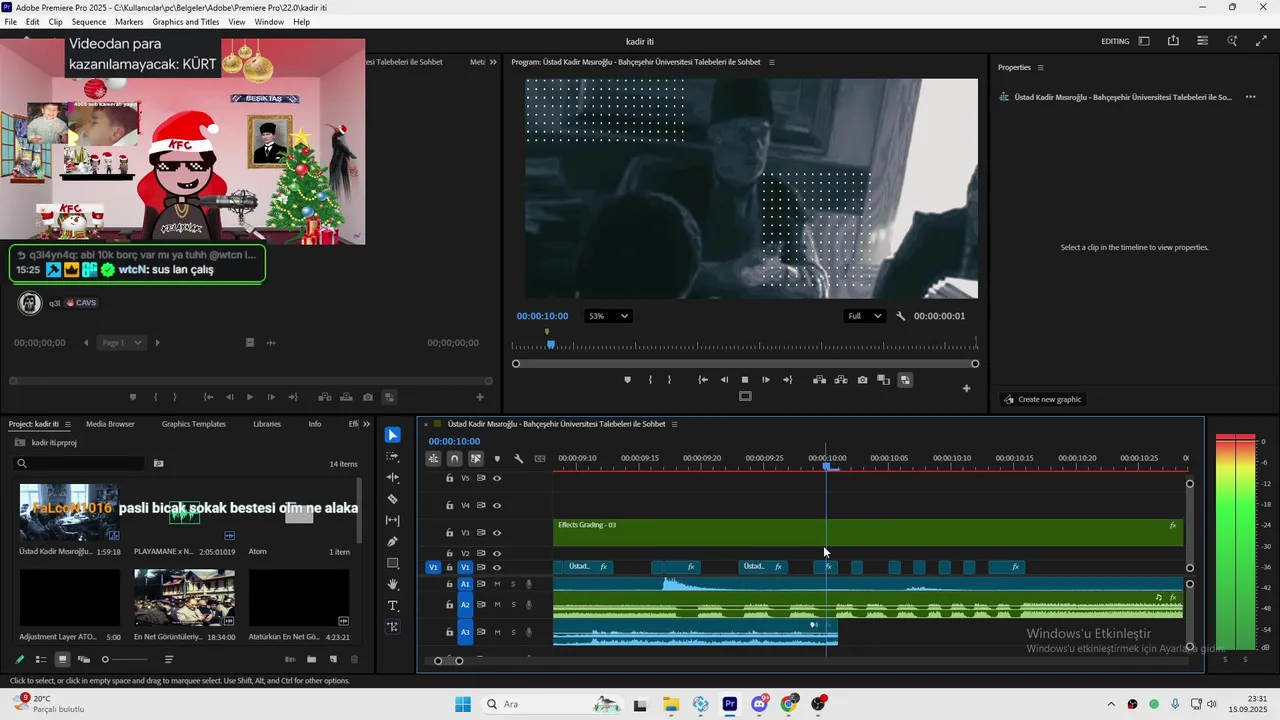Click New Bin folder icon in Project panel
The image size is (1280, 720).
coord(311,659)
